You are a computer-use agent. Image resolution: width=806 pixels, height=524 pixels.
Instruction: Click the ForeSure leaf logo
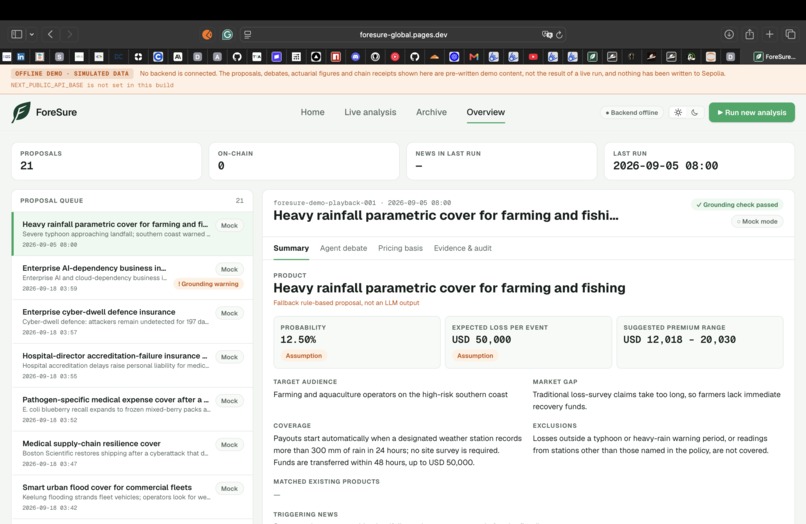tap(21, 112)
